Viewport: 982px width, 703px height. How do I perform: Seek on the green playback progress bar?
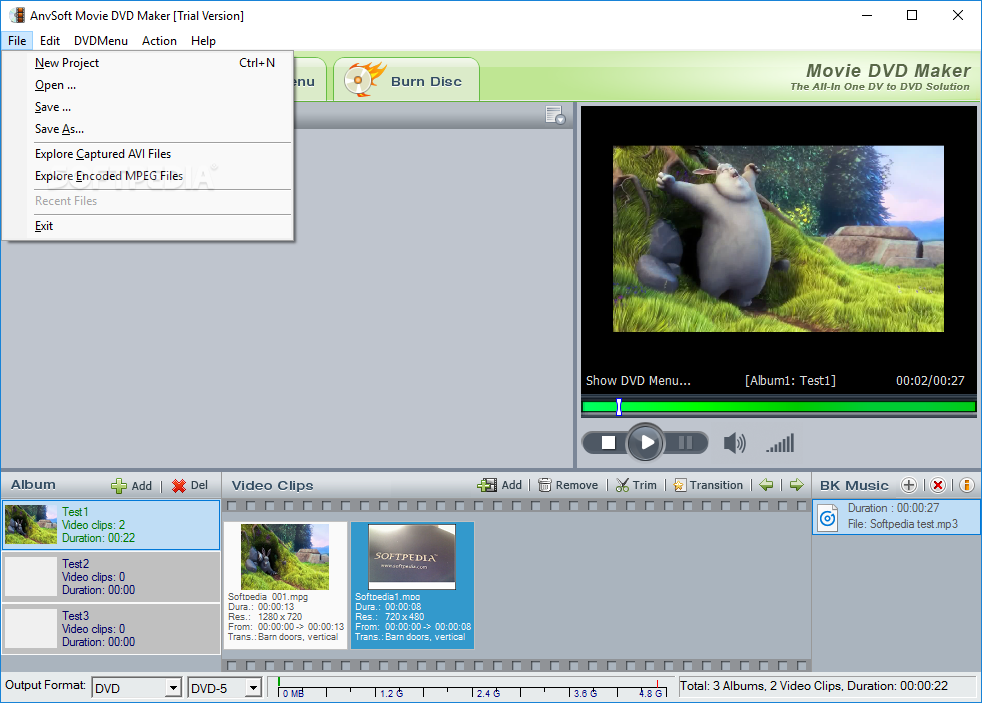click(x=778, y=407)
